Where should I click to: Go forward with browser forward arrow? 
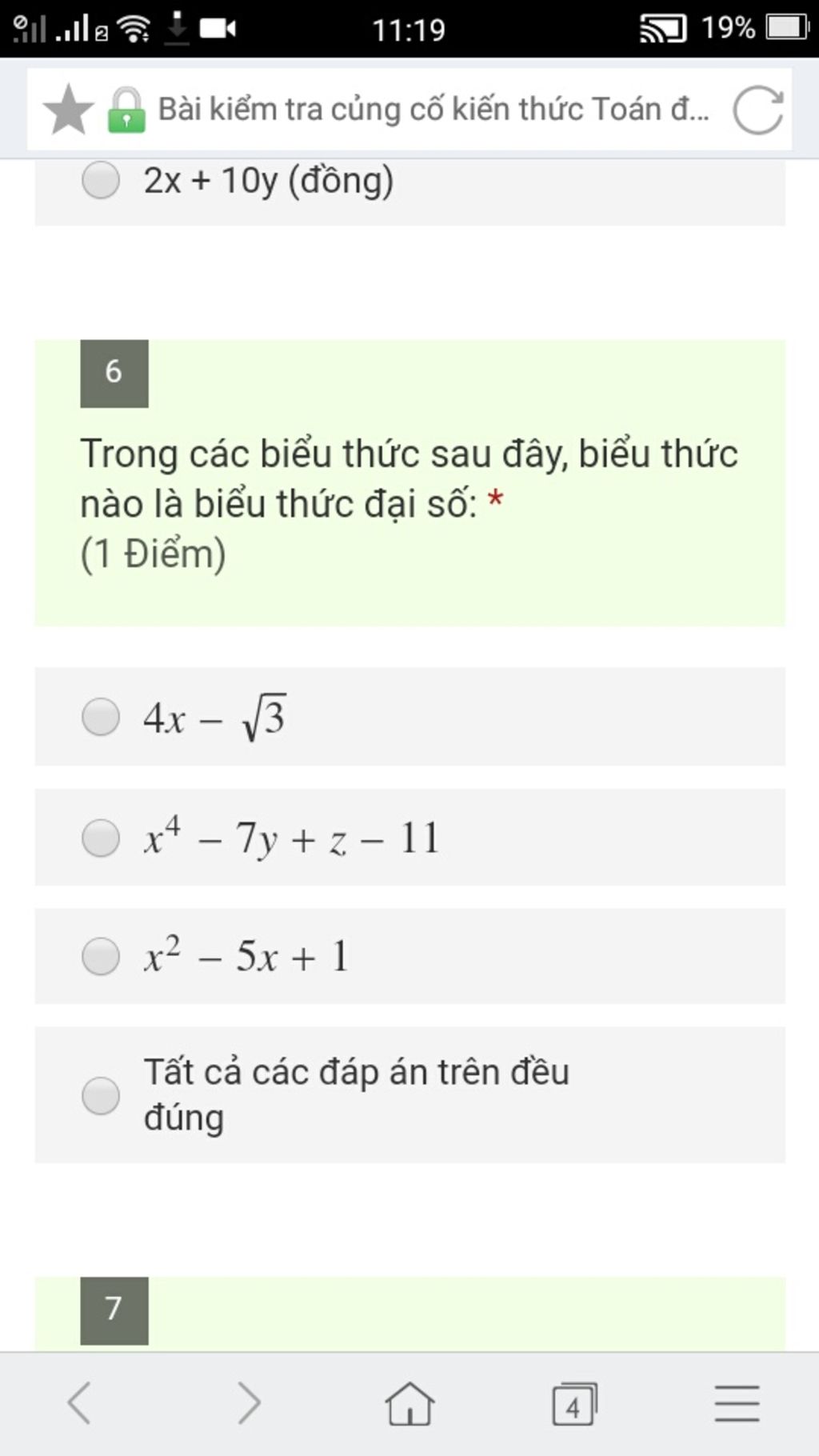coord(249,1402)
